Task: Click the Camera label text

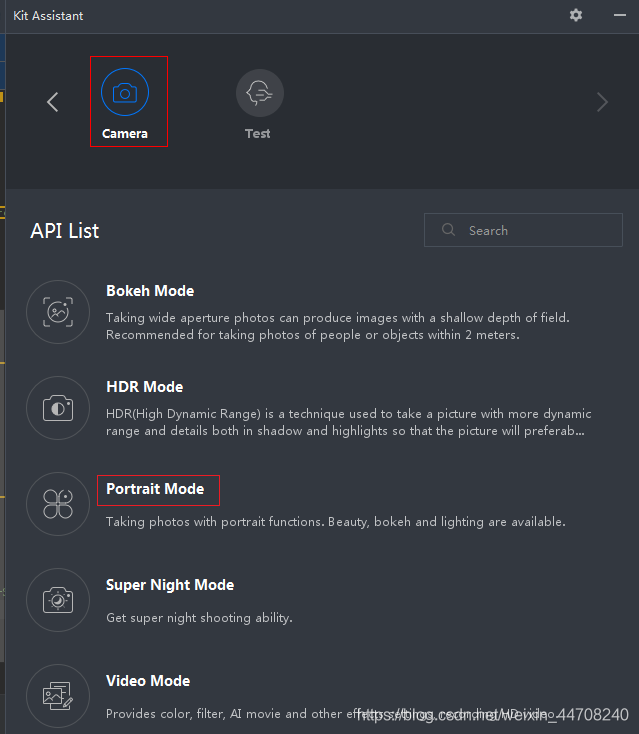Action: point(125,134)
